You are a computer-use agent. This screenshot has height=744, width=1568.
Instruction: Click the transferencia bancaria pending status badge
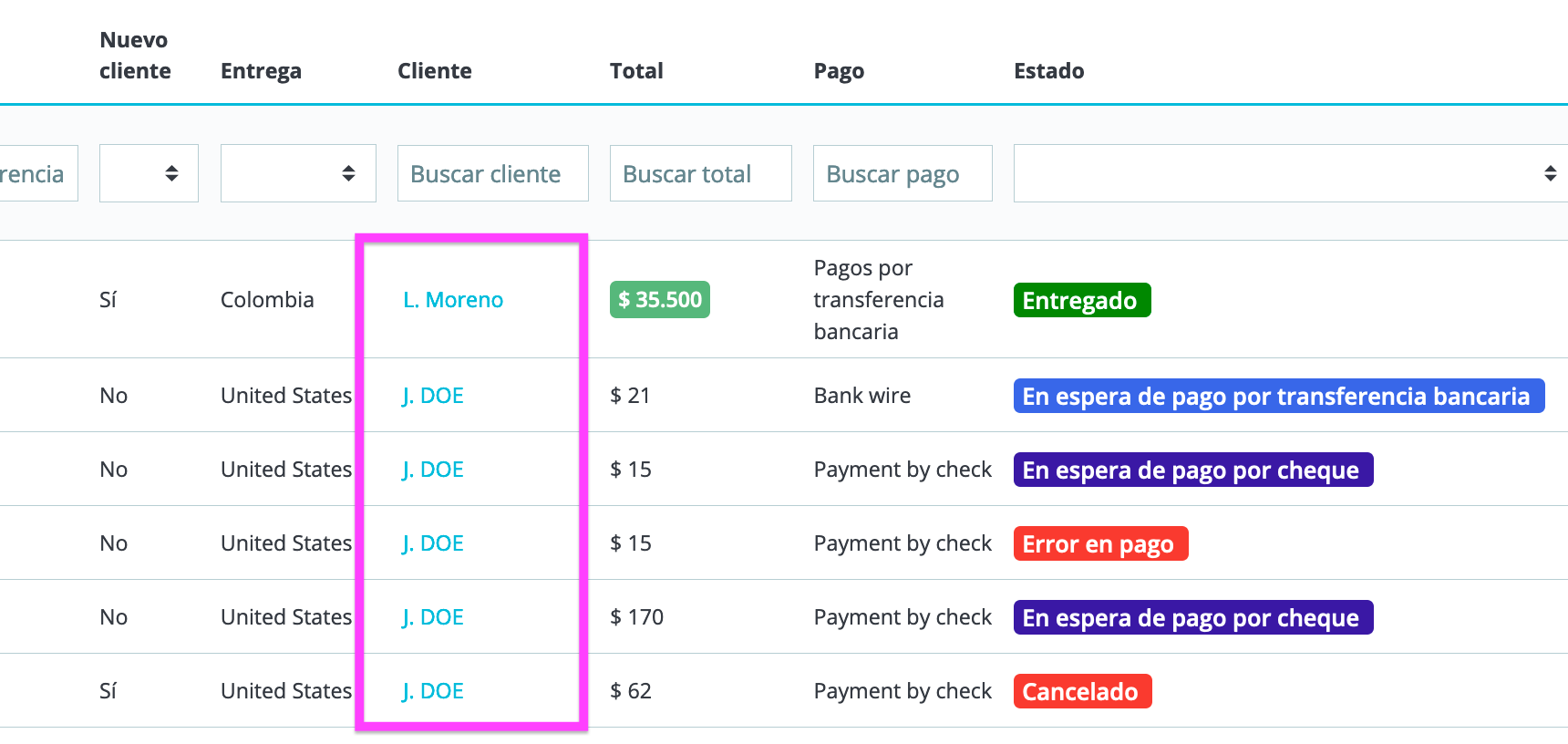pos(1279,396)
